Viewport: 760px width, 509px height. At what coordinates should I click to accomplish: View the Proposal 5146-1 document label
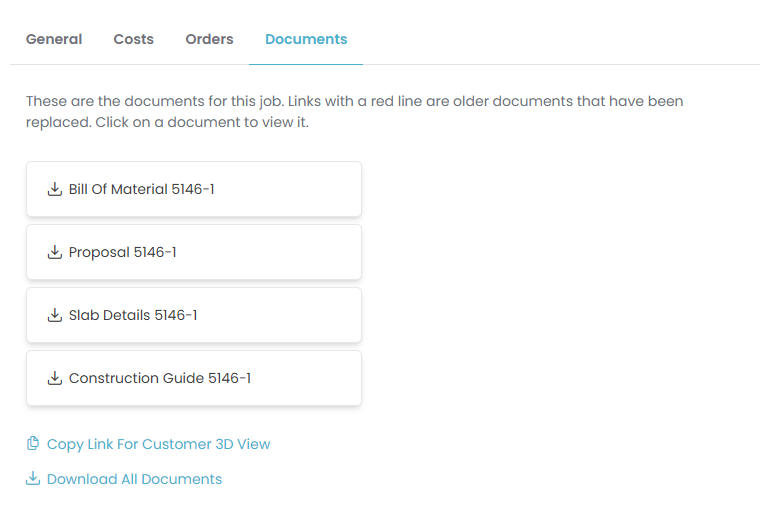point(122,252)
